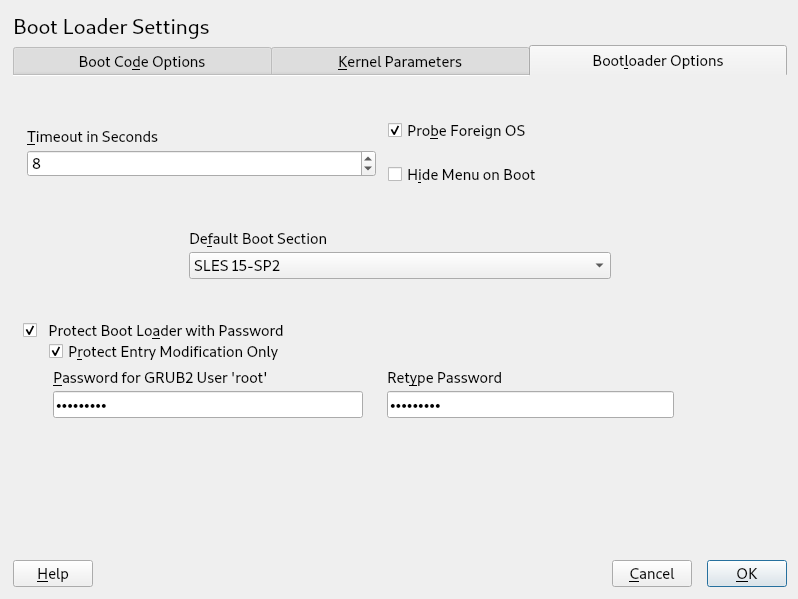
Task: Uncheck Protect Boot Loader with Password
Action: (x=30, y=331)
